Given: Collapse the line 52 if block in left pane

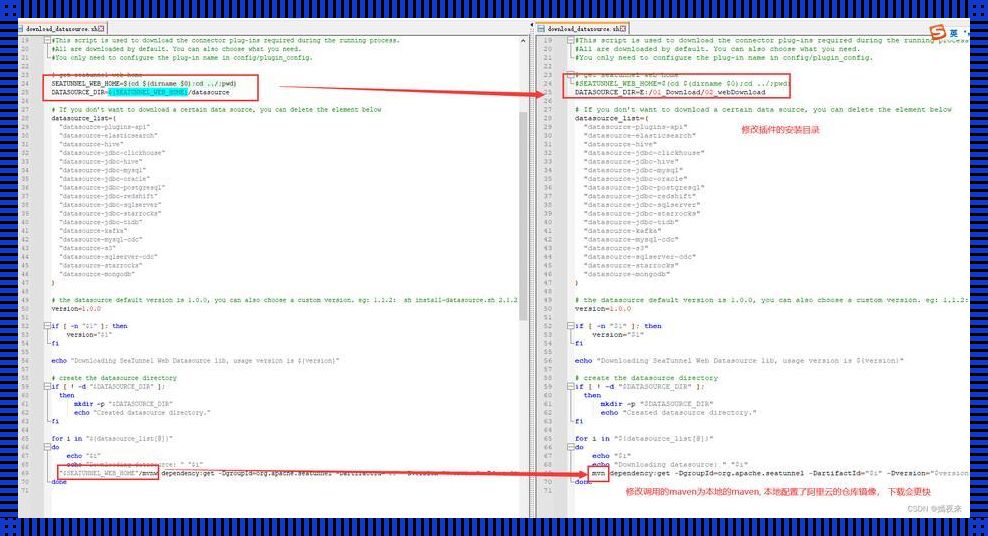Looking at the screenshot, I should (x=47, y=326).
